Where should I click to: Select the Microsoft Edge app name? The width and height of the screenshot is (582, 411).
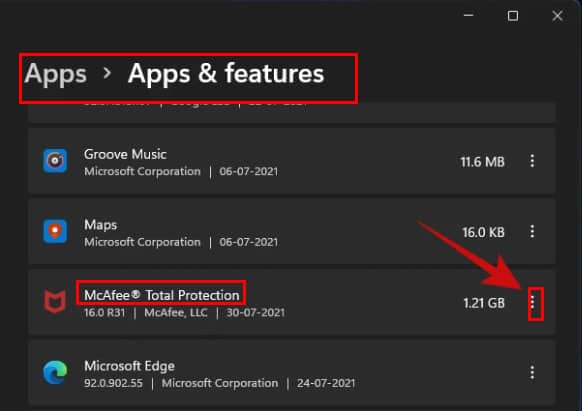(x=129, y=366)
